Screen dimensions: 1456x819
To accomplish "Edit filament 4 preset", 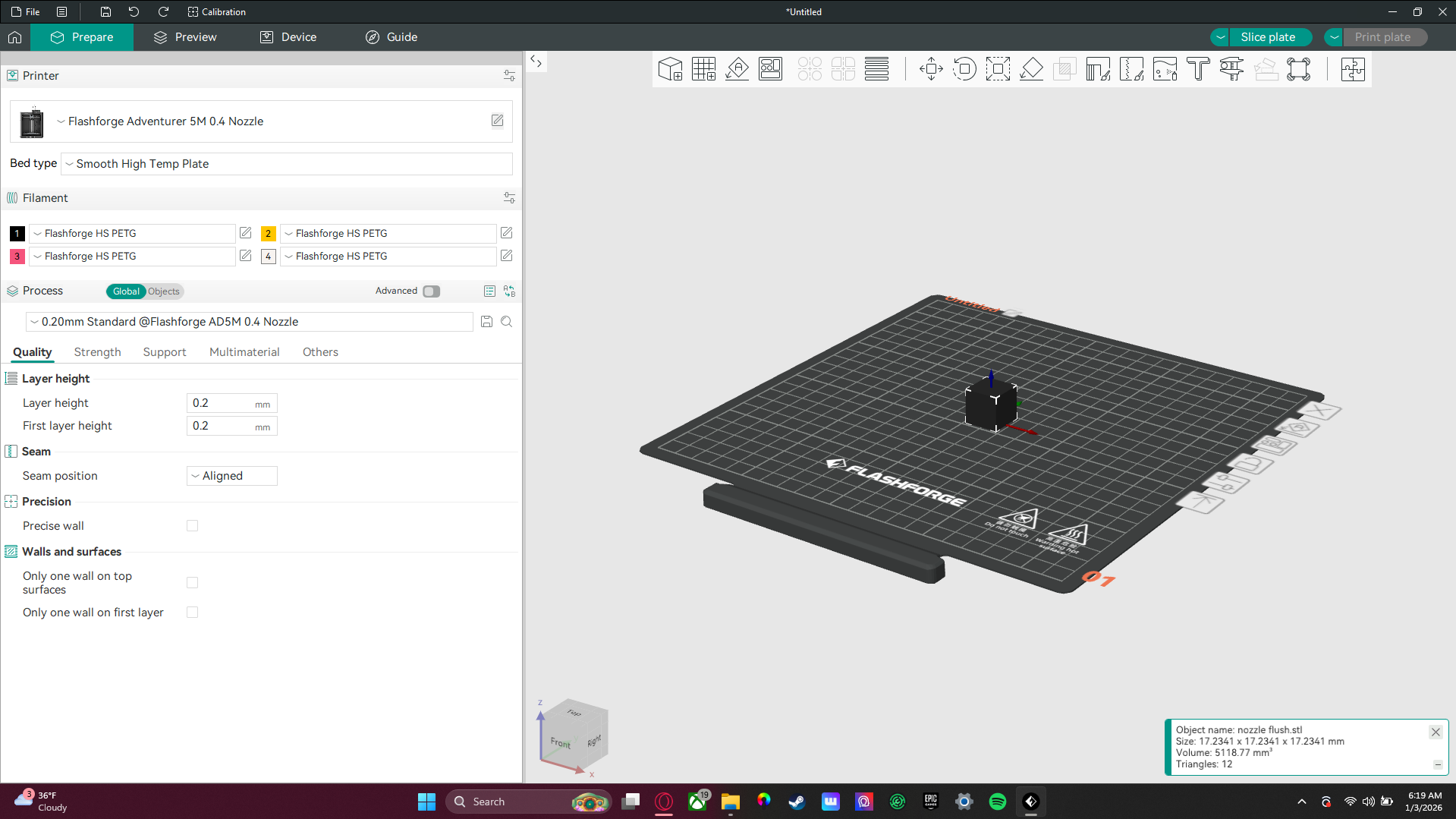I will pos(506,256).
